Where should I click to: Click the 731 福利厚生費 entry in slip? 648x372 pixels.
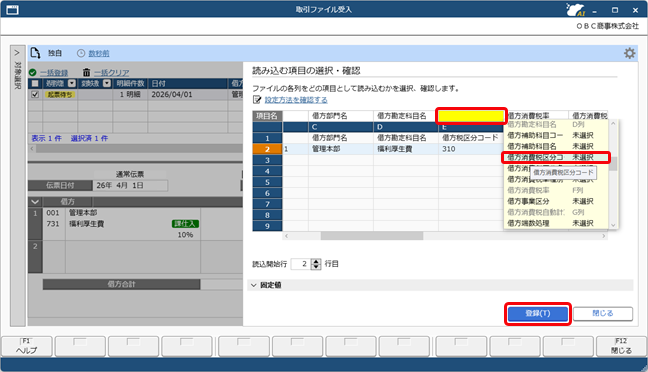75,224
